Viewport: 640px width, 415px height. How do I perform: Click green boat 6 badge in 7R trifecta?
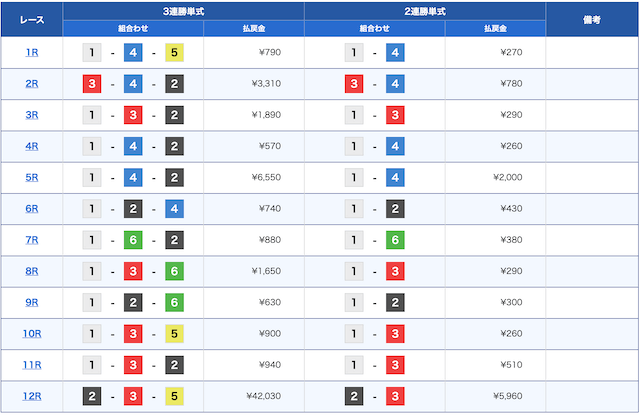tap(133, 240)
